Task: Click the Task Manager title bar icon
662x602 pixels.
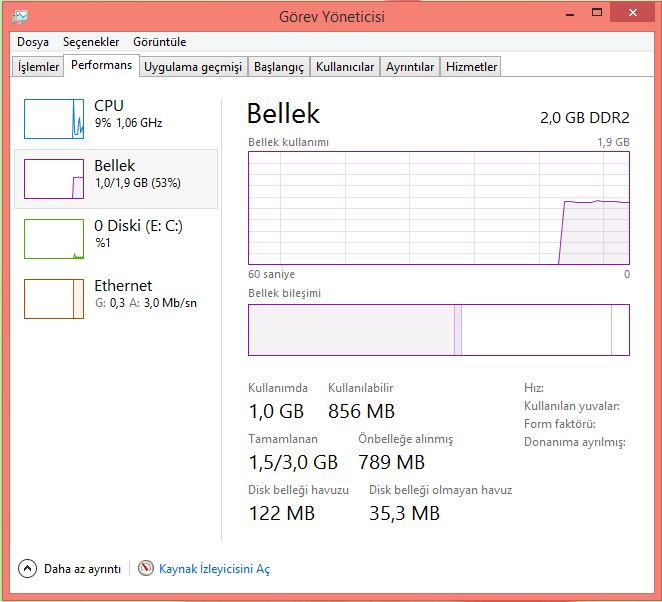Action: (20, 16)
